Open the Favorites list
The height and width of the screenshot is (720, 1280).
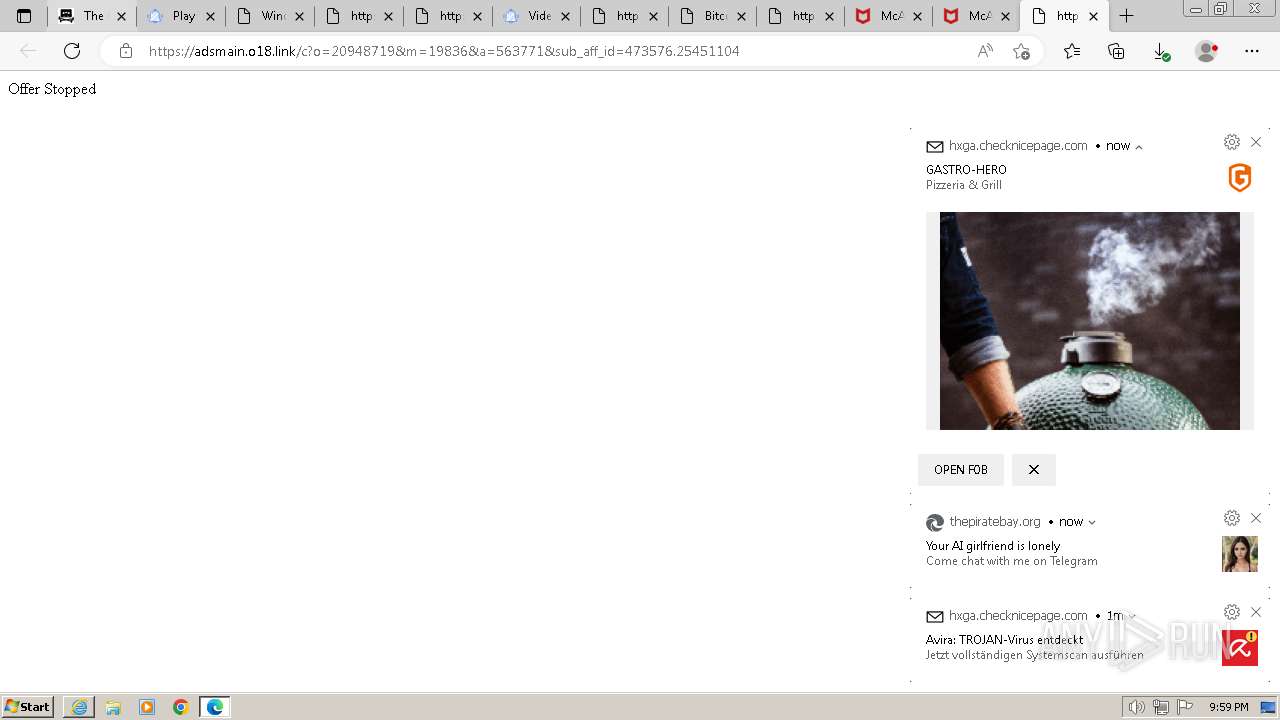coord(1072,51)
